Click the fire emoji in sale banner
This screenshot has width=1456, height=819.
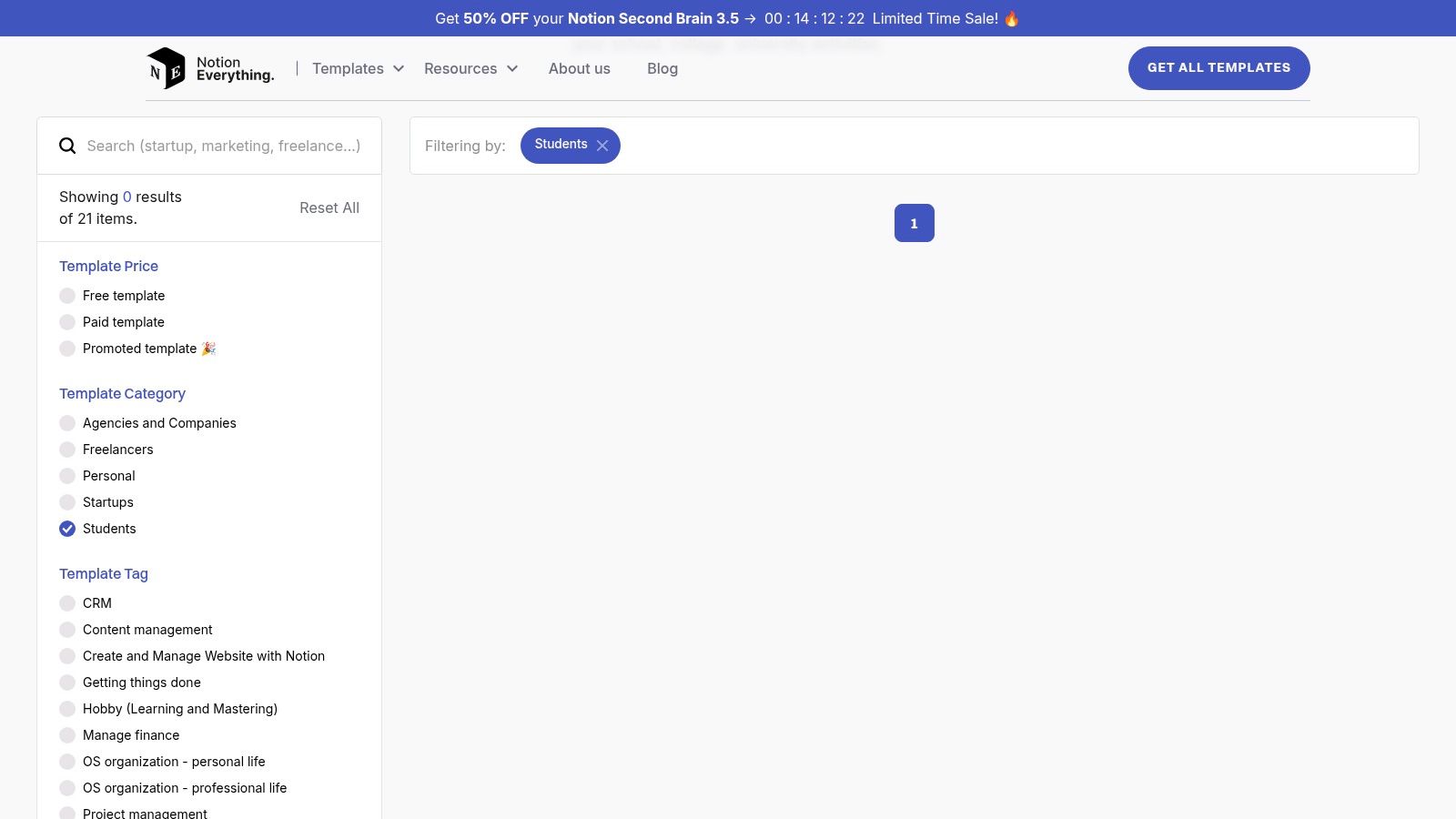(1012, 18)
